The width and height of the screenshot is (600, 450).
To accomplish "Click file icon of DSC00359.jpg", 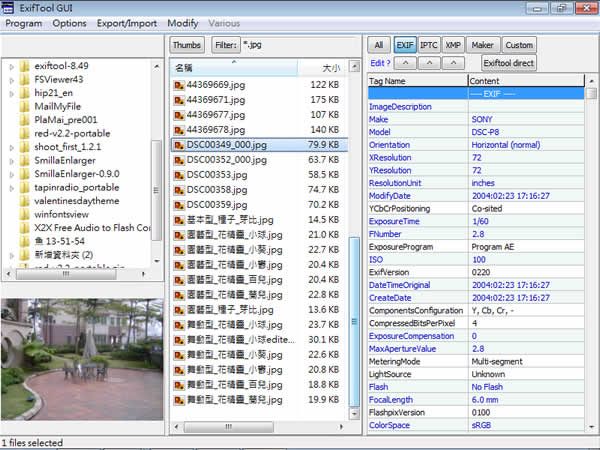I will 179,205.
